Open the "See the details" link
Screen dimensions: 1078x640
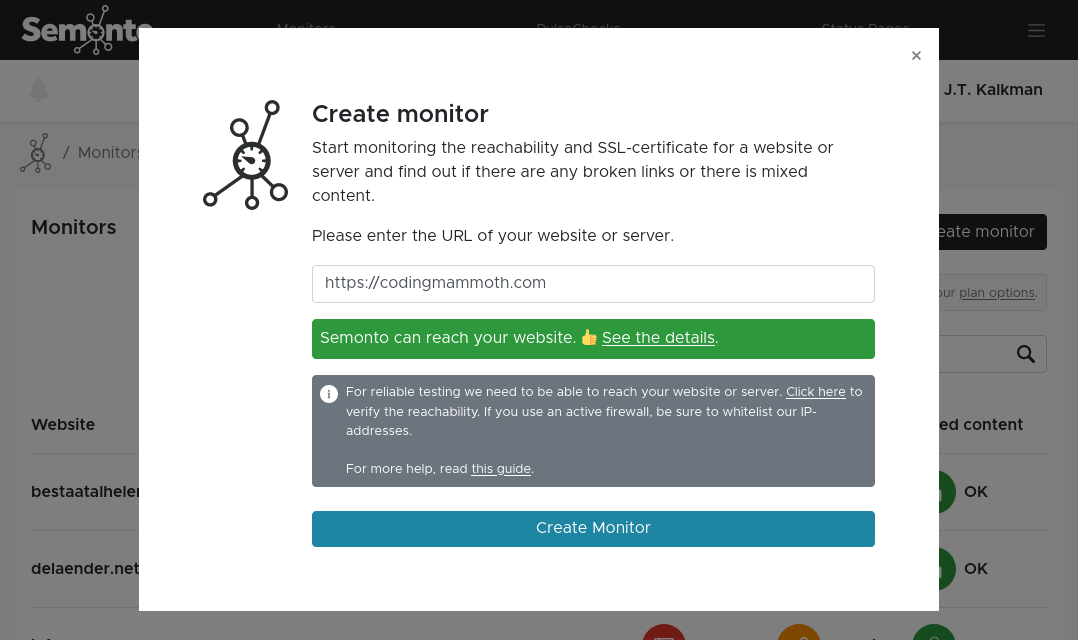tap(658, 338)
